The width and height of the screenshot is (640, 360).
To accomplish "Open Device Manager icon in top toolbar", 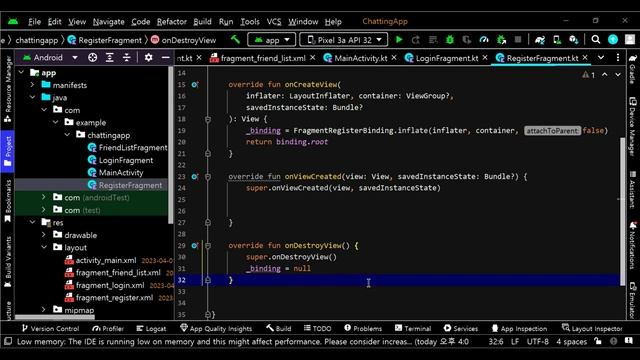I will [x=557, y=40].
